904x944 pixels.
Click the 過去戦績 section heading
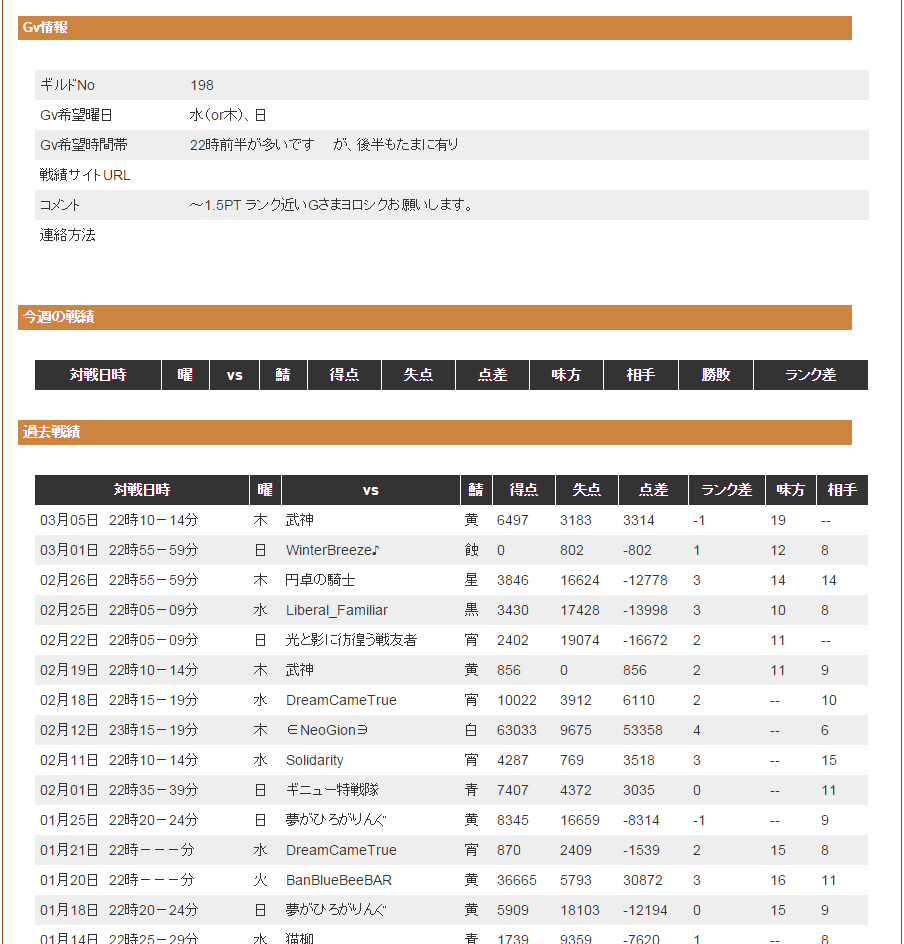point(51,432)
